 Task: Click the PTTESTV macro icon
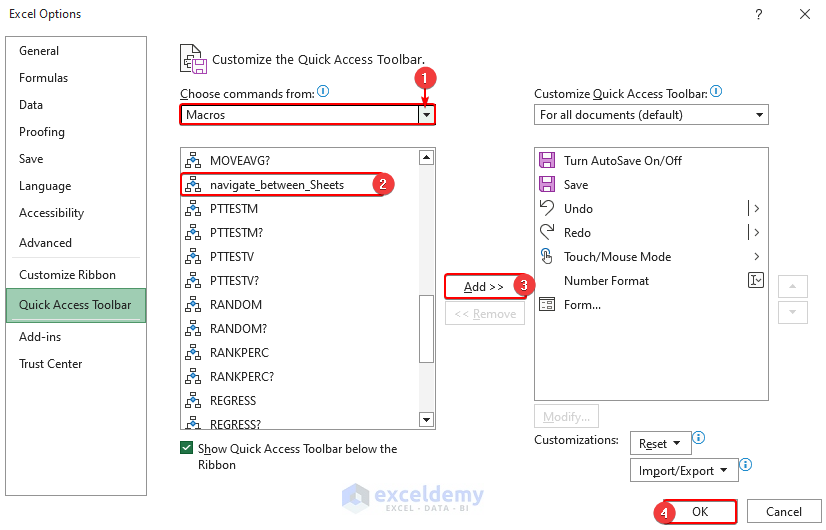[x=193, y=257]
